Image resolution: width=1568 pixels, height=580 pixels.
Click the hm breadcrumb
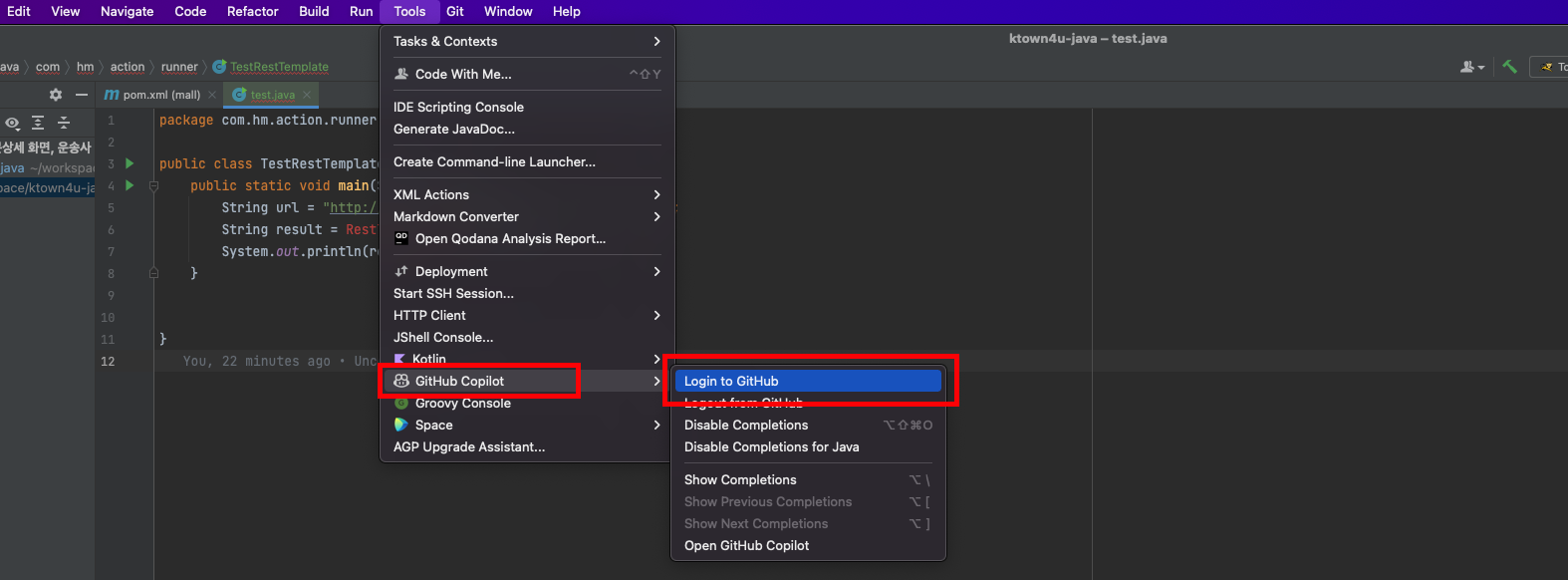[x=85, y=67]
